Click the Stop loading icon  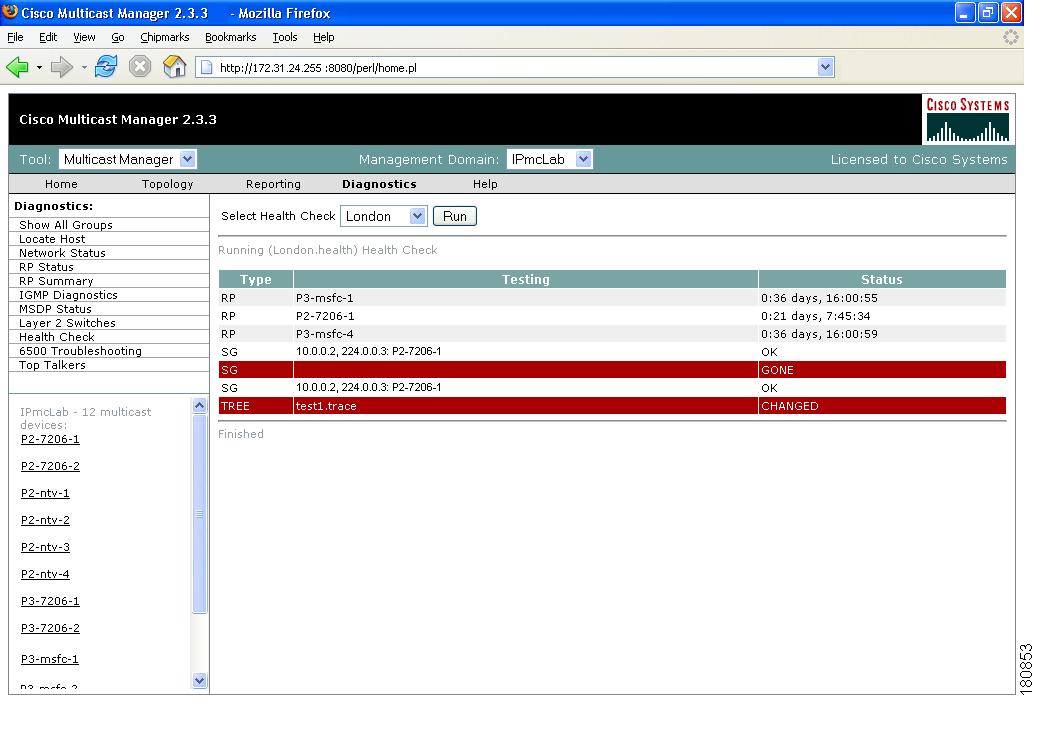coord(140,67)
